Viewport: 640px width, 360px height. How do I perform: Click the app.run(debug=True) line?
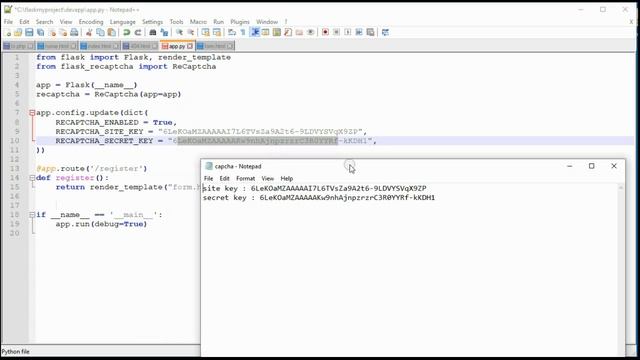click(x=101, y=224)
